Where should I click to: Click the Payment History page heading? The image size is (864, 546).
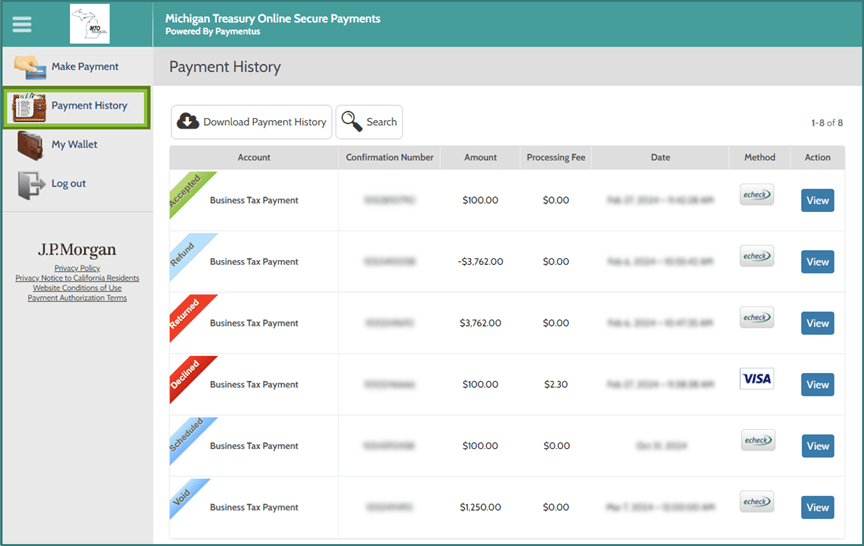[225, 67]
